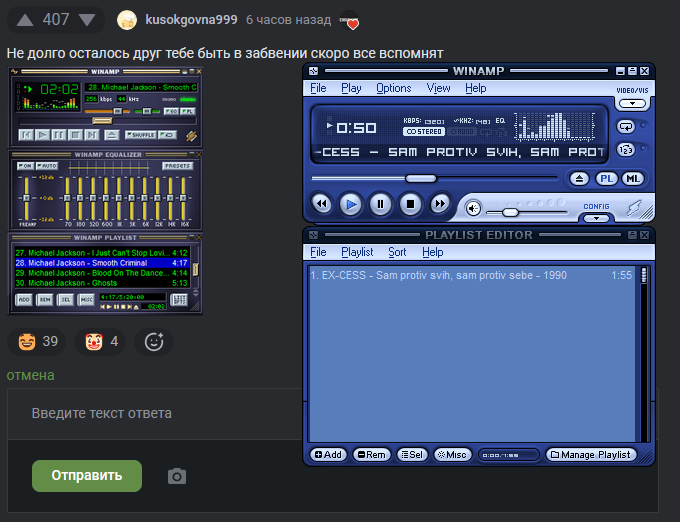This screenshot has width=680, height=522.
Task: Click the EQ label in the blue display
Action: pyautogui.click(x=500, y=121)
